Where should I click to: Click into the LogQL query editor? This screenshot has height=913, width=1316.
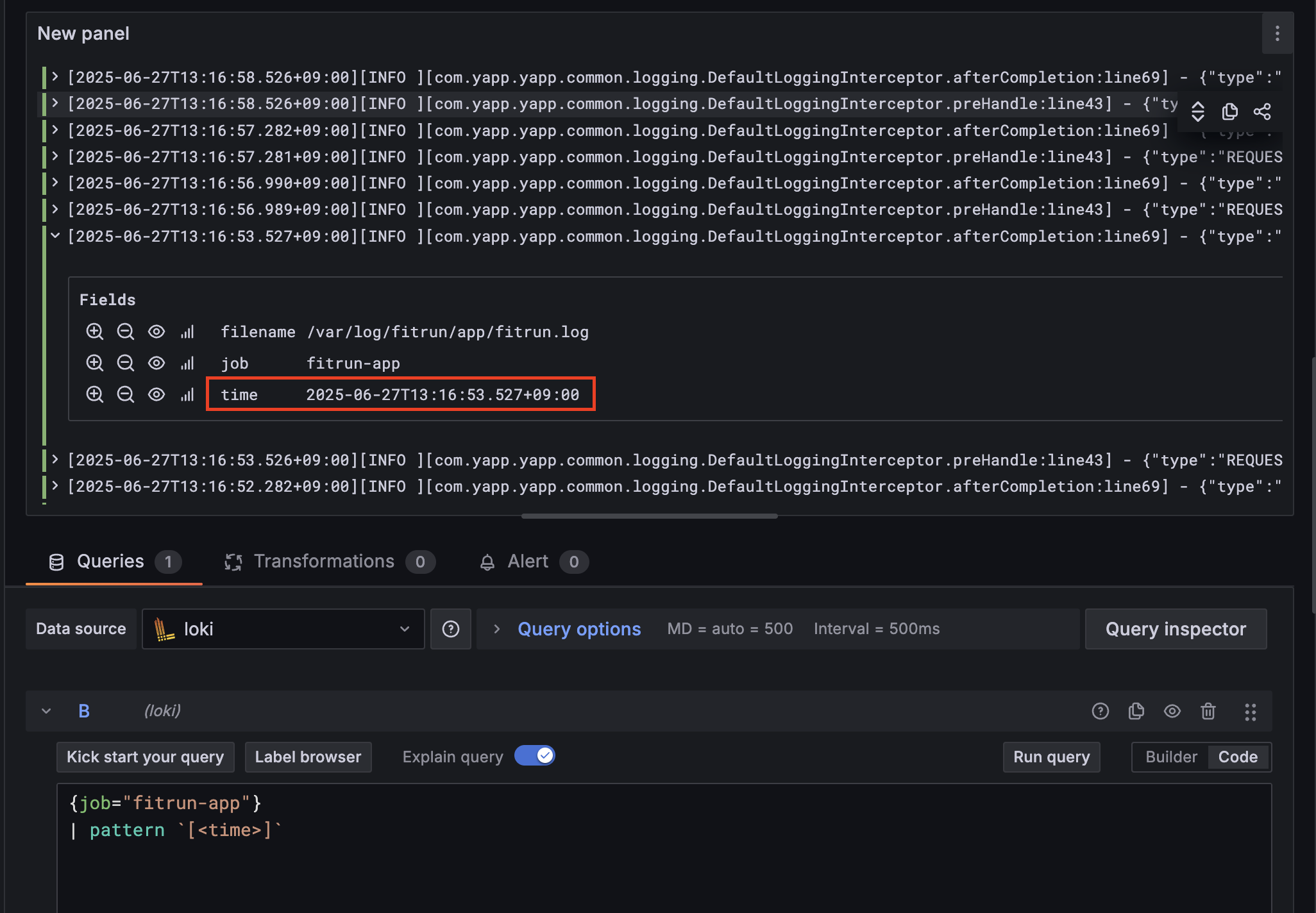pyautogui.click(x=664, y=848)
